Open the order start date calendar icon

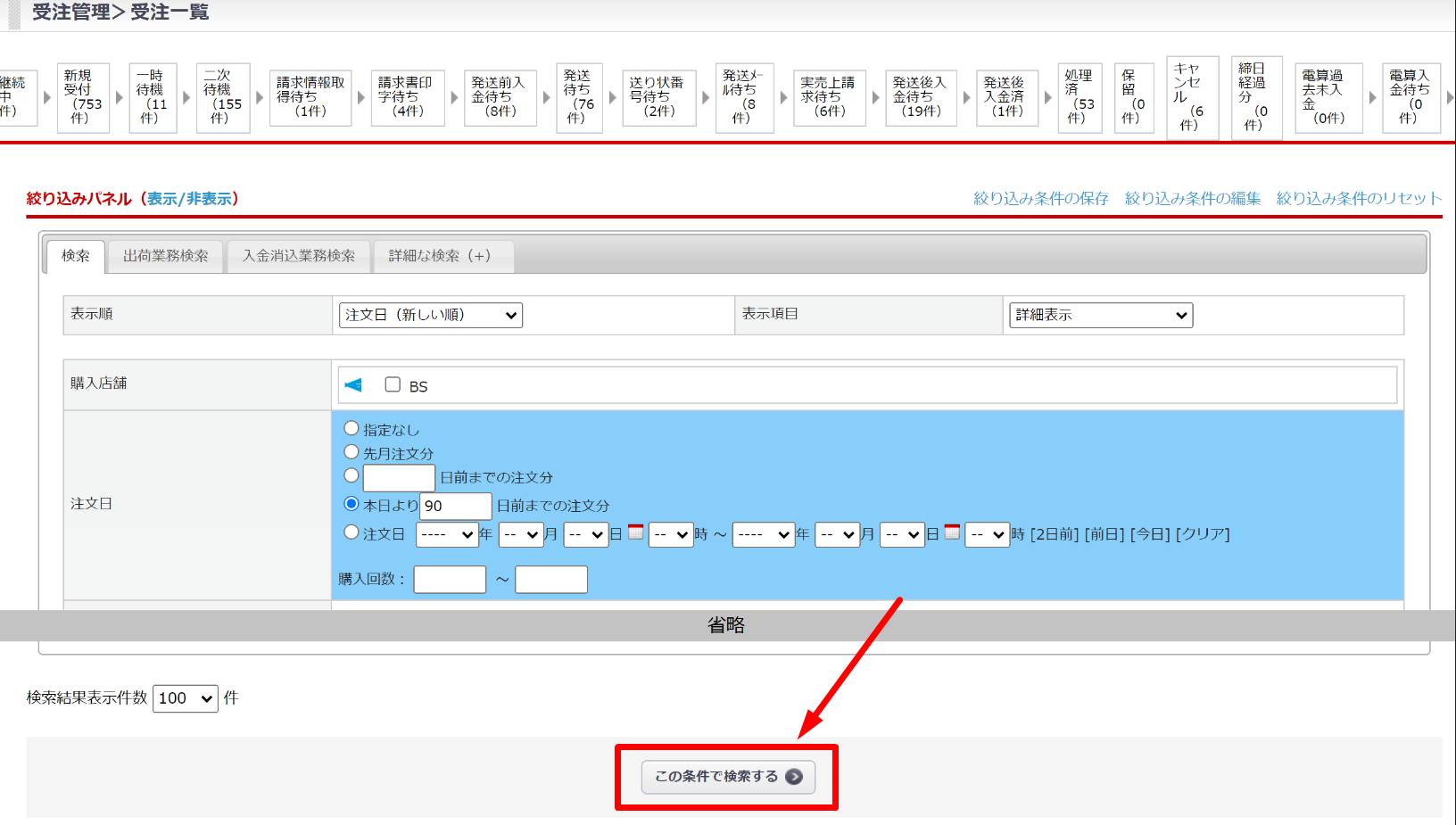pyautogui.click(x=635, y=532)
